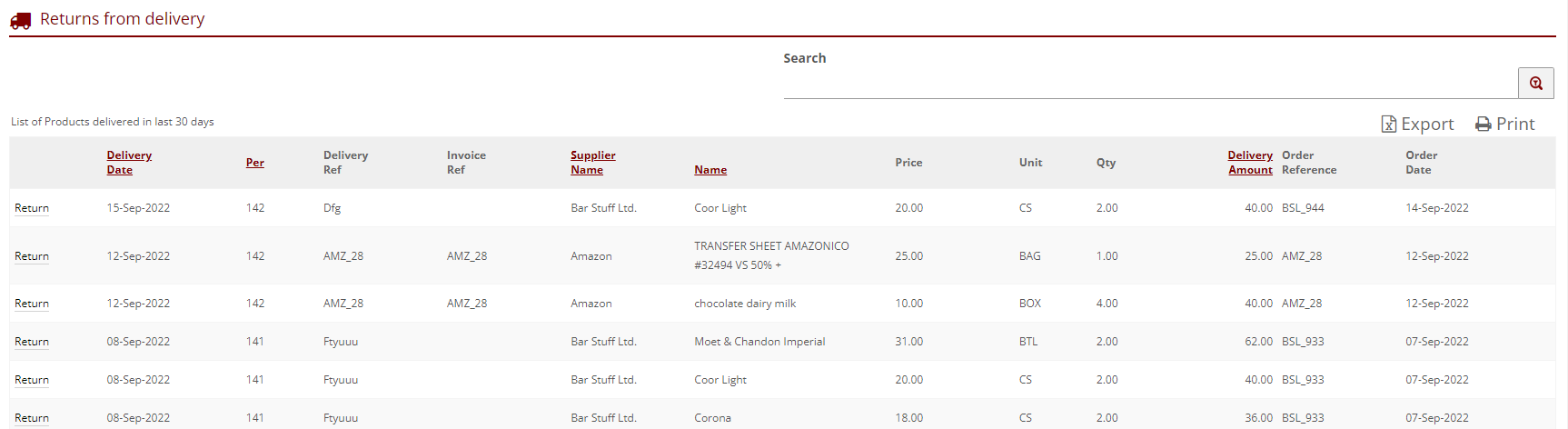Click the Print label text
Screen dimensions: 1568x429
[1515, 124]
